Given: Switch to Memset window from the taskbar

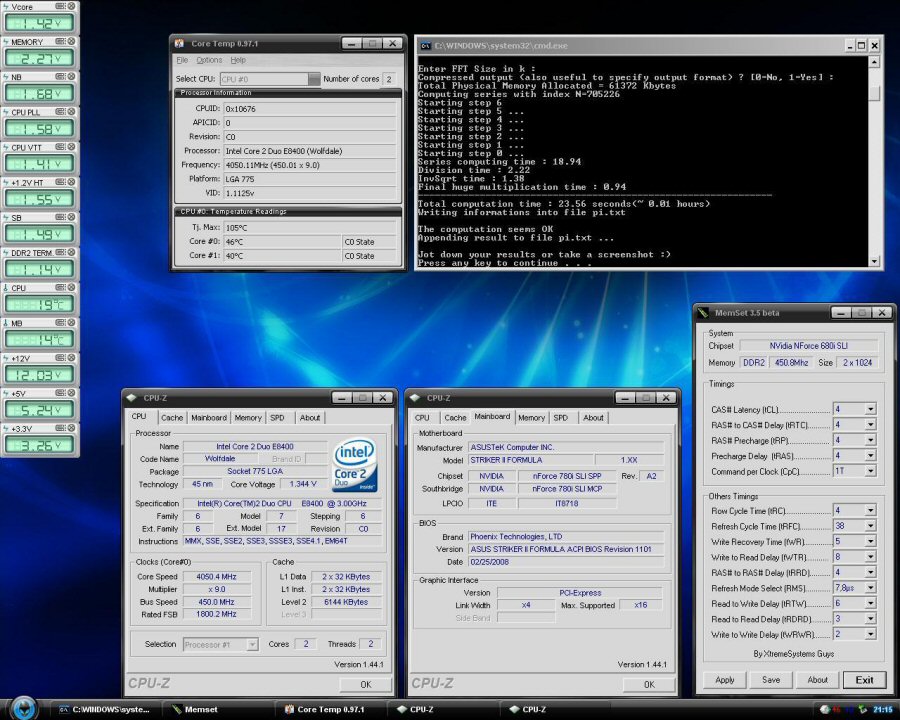Looking at the screenshot, I should pos(217,710).
